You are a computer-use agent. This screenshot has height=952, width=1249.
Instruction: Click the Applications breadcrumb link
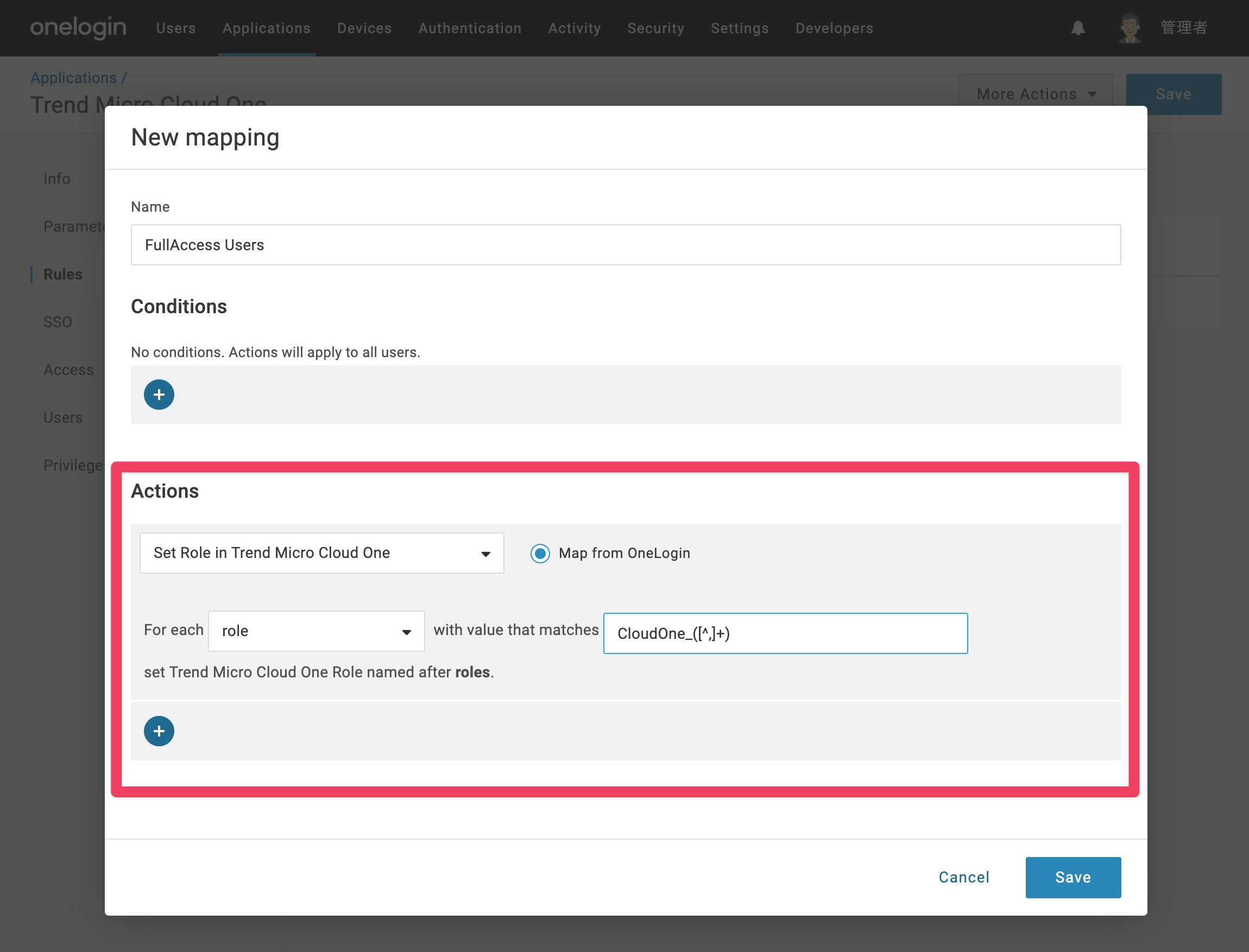pyautogui.click(x=74, y=78)
